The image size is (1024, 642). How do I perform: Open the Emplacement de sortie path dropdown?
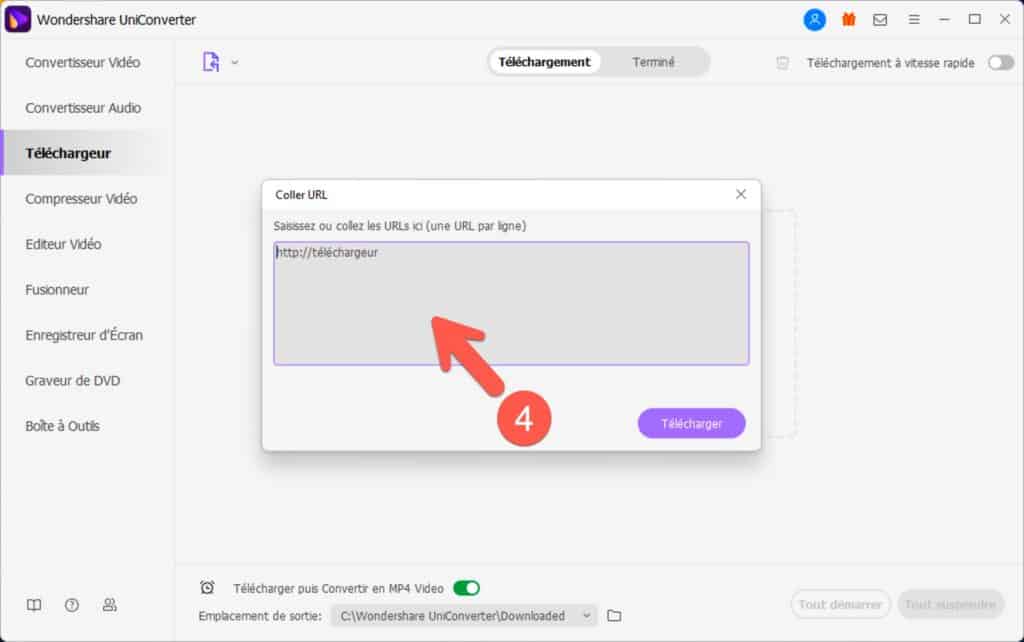[x=464, y=616]
